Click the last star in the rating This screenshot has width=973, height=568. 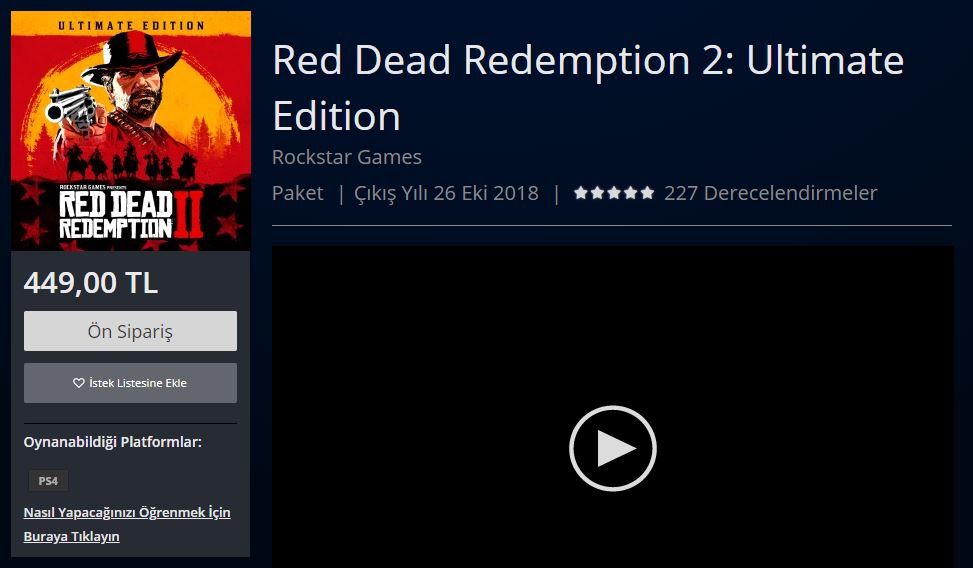[x=647, y=193]
